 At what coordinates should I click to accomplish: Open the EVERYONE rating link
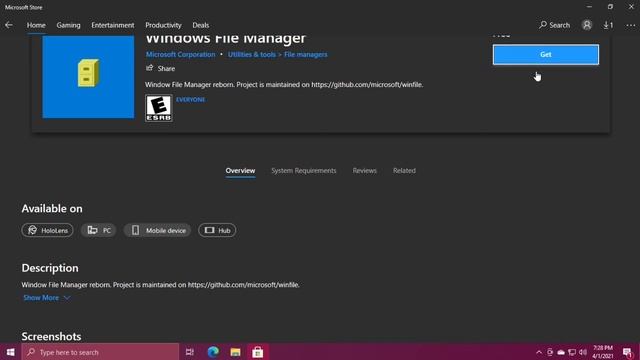tap(191, 99)
